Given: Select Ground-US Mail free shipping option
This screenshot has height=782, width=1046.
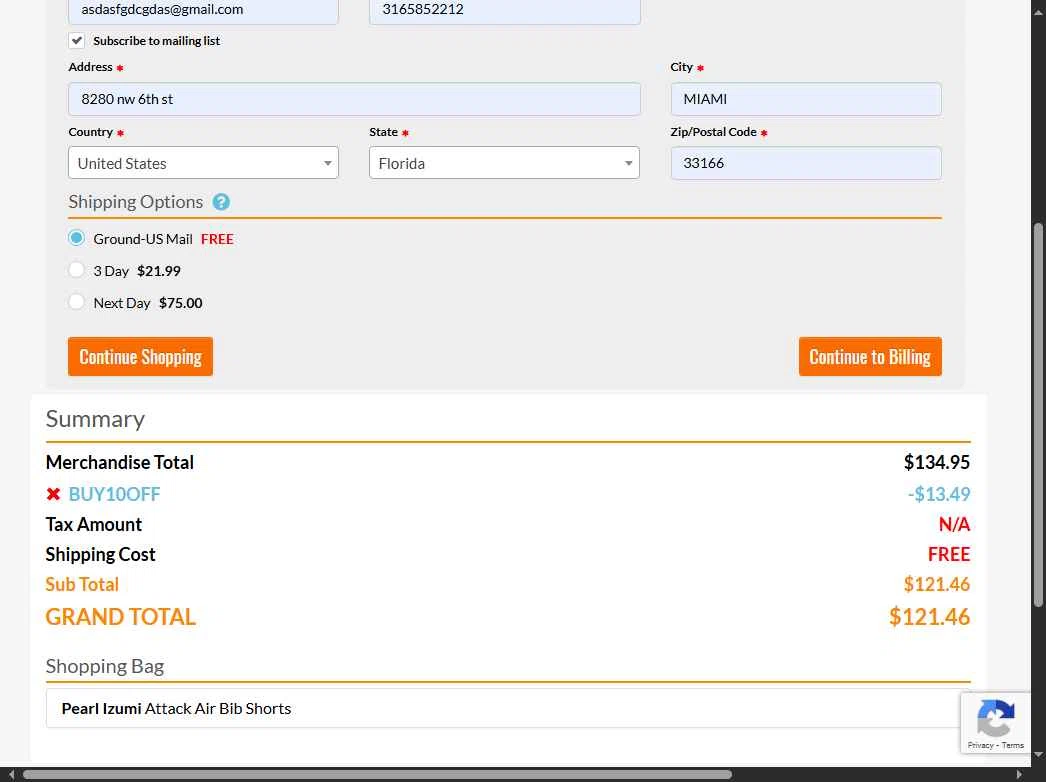Looking at the screenshot, I should [77, 238].
